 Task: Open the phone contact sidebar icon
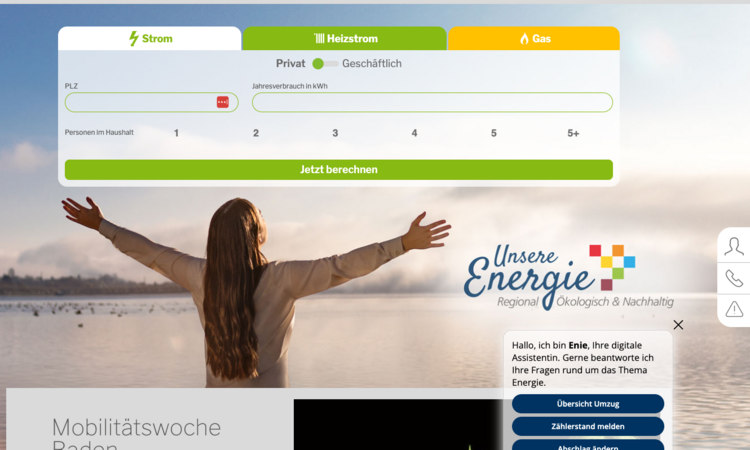734,278
